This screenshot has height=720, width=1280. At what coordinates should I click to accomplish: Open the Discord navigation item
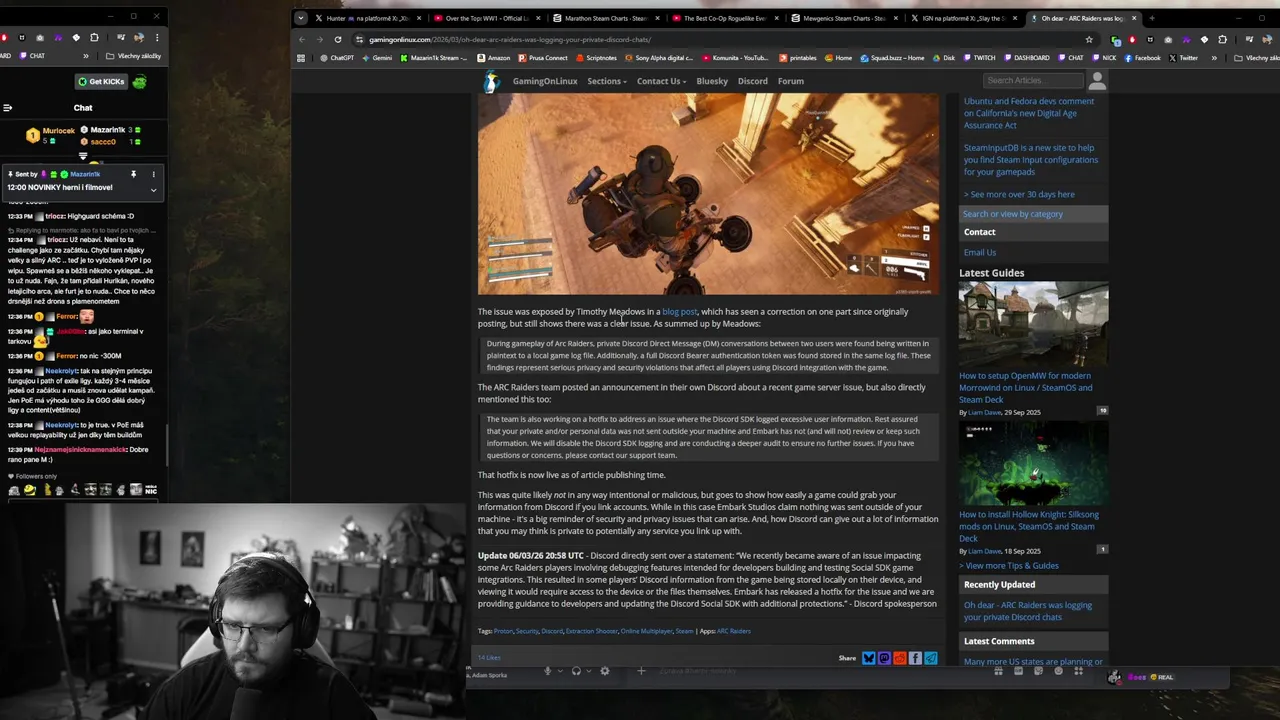point(753,81)
